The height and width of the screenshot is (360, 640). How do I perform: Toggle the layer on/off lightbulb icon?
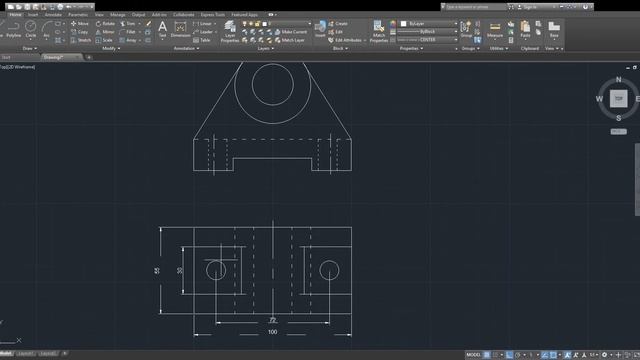tap(244, 24)
